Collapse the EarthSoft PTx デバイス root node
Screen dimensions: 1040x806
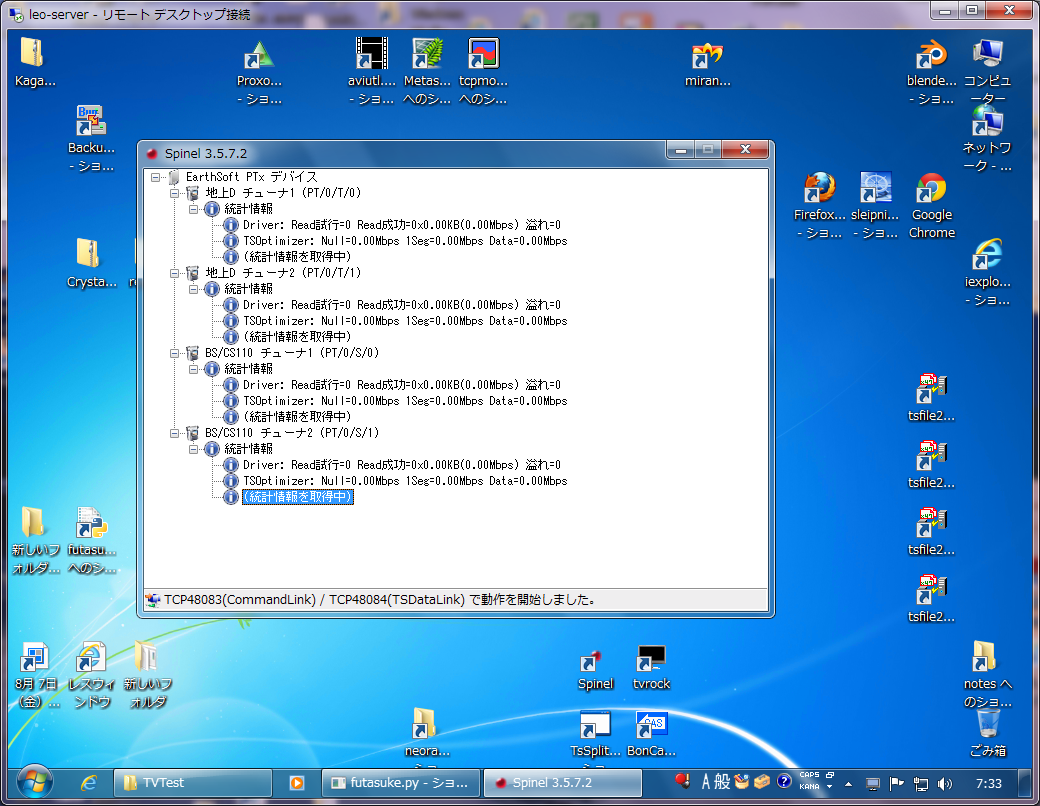click(156, 177)
